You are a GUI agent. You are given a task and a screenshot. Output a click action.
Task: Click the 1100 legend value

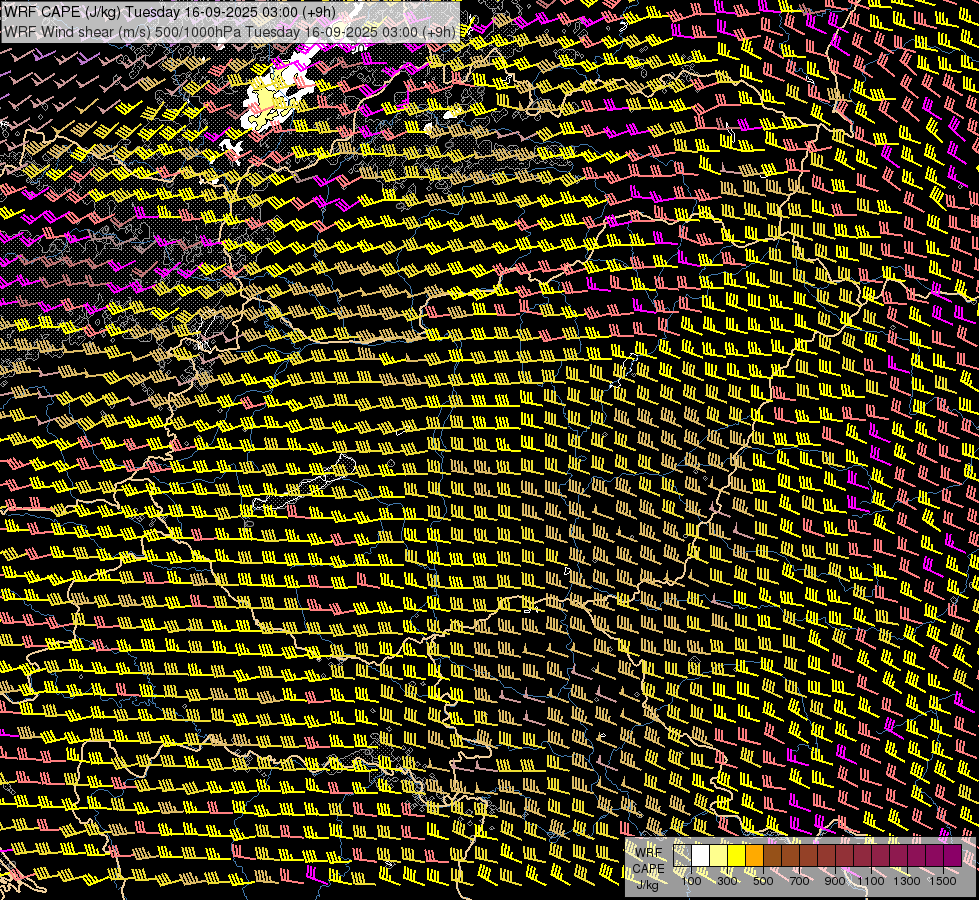[x=871, y=881]
